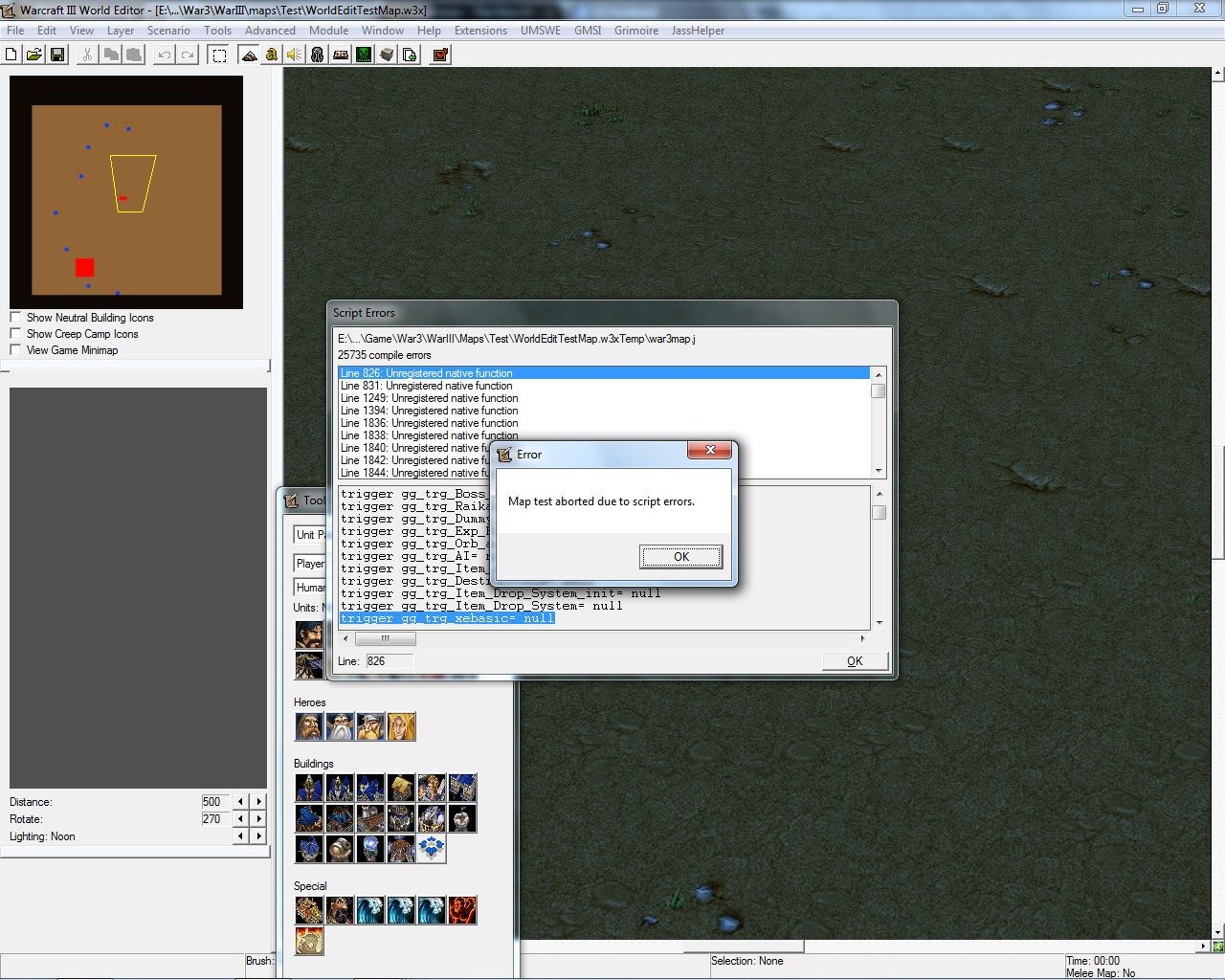Pick the Arcane Tower glowing orb icon
This screenshot has height=980, width=1225.
(x=370, y=849)
